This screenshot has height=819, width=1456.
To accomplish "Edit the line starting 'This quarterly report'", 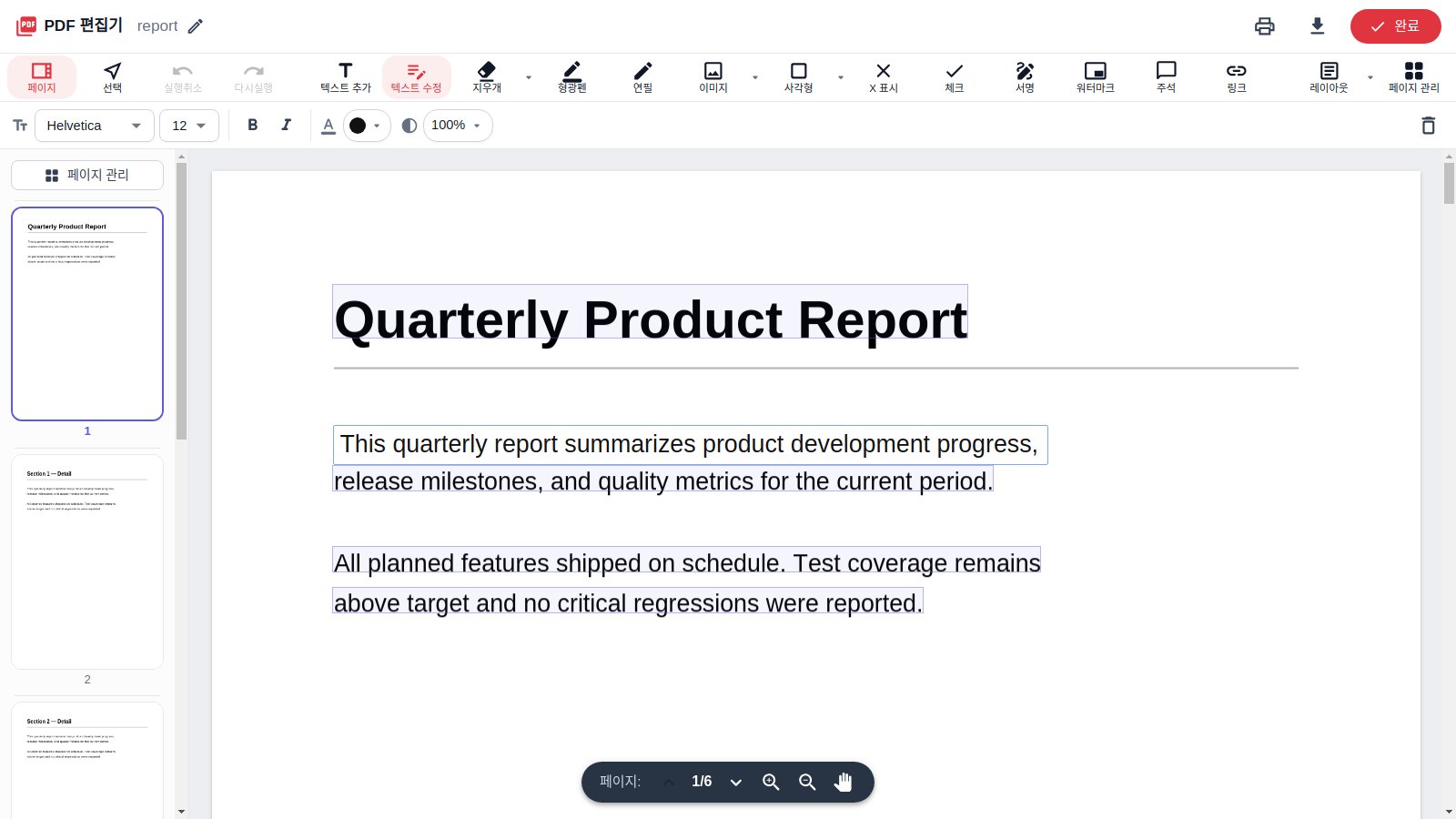I will (691, 445).
